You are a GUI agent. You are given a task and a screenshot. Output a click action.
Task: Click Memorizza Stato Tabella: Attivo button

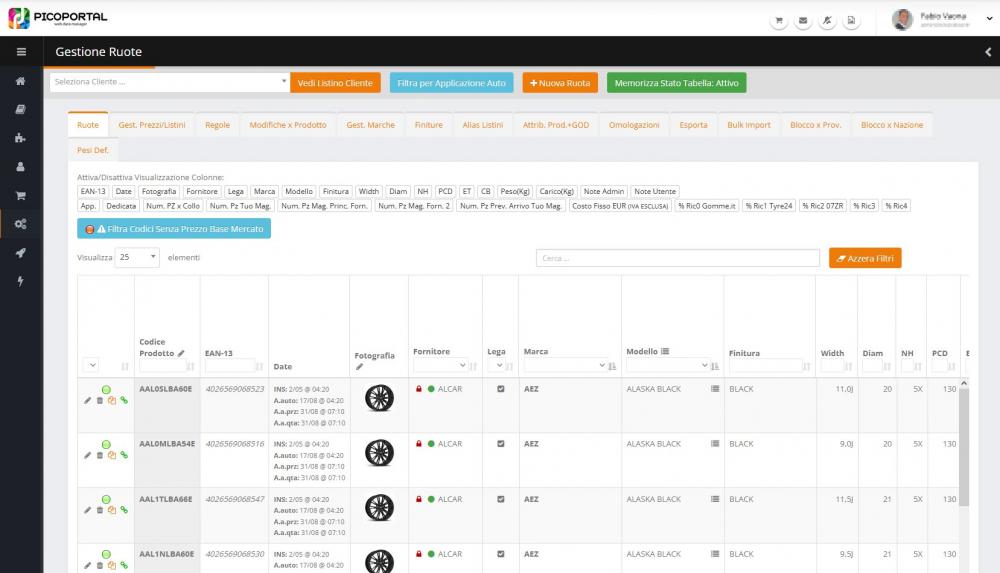pos(677,83)
